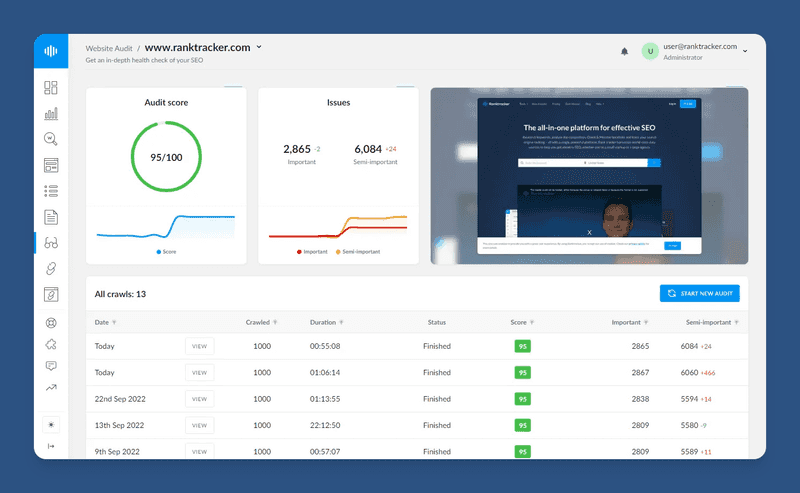Click the Audit score card title

(166, 103)
